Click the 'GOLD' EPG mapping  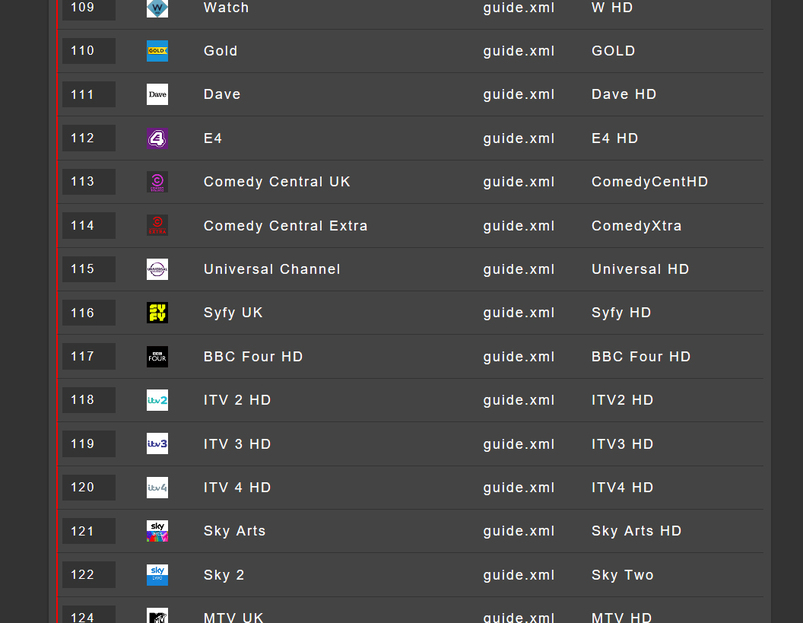click(613, 51)
